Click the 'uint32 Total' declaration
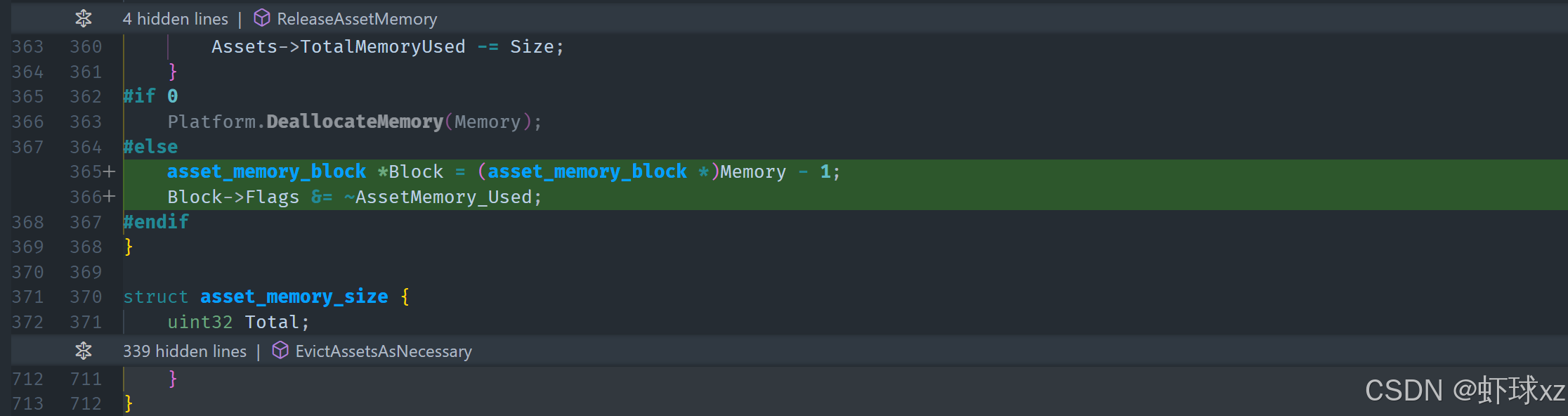This screenshot has height=416, width=1568. coord(238,322)
